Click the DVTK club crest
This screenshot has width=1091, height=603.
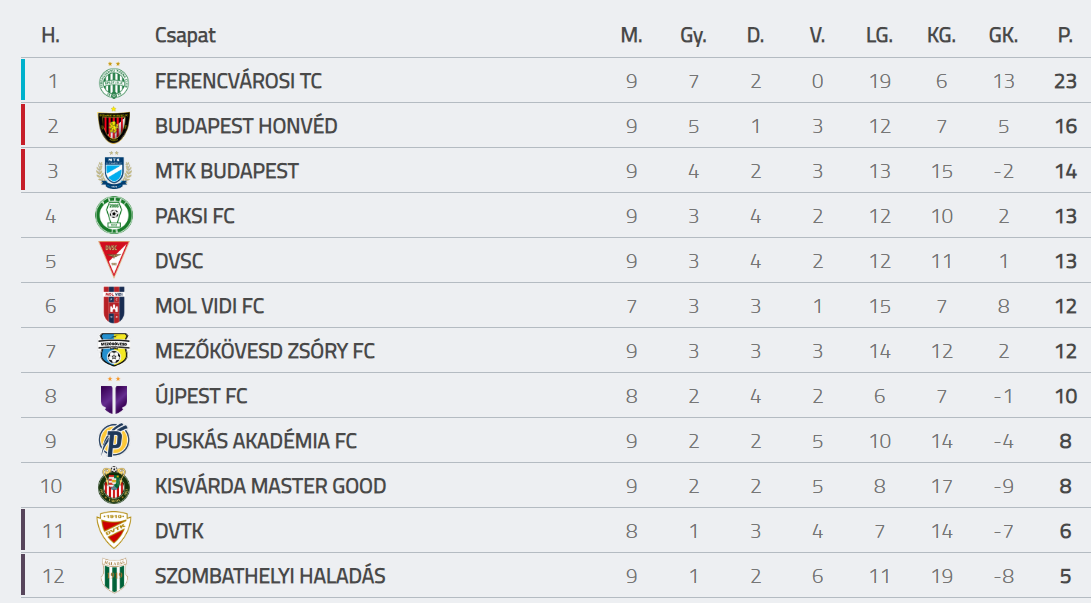tap(113, 531)
